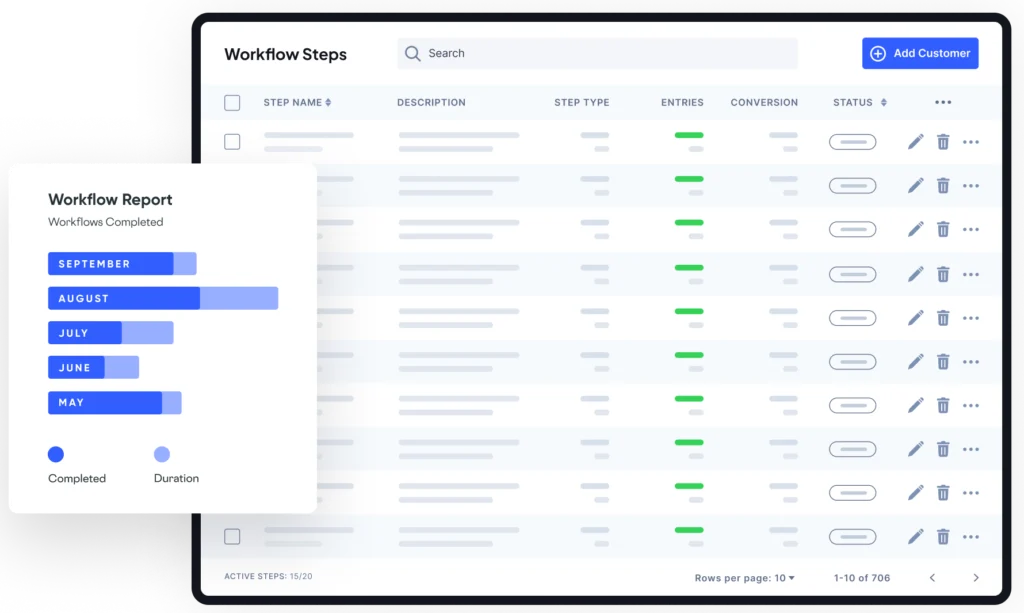Open the three-dot menu in table header
This screenshot has width=1024, height=613.
pyautogui.click(x=943, y=102)
